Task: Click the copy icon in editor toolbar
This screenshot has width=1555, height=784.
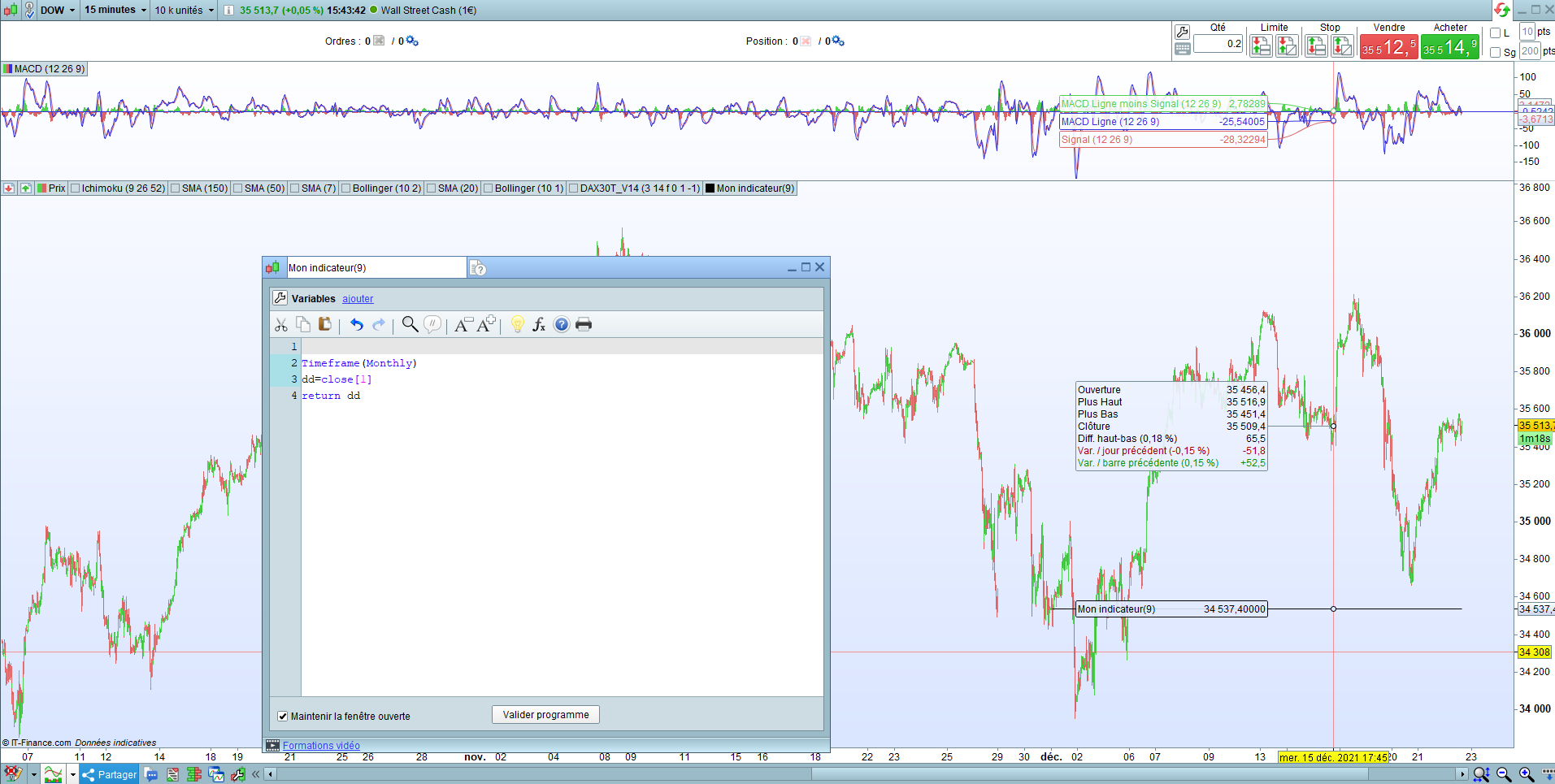Action: pos(303,324)
